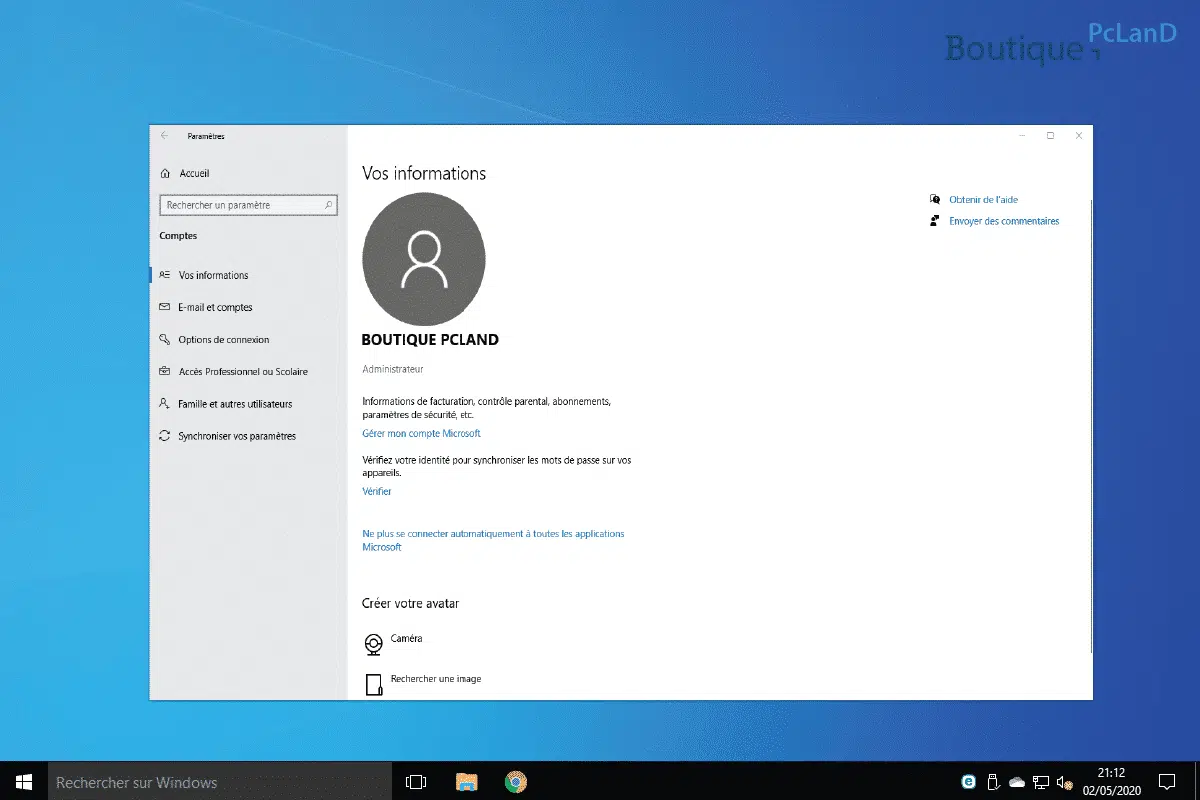Open the Windows Start menu

pyautogui.click(x=24, y=782)
